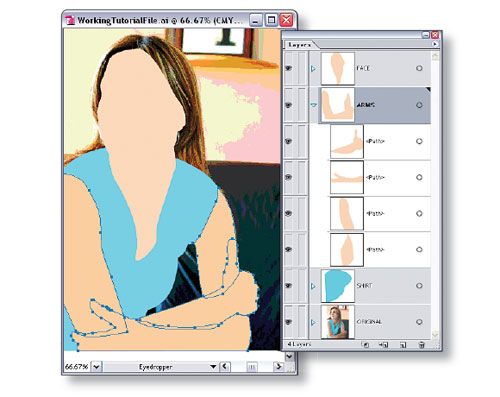Click the Create New Layer icon
Viewport: 500px width, 397px height.
tap(403, 345)
